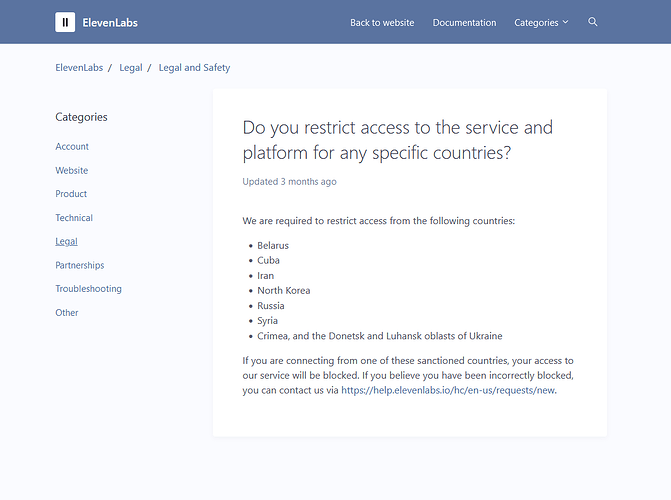Viewport: 671px width, 500px height.
Task: Go to Back to website link
Action: point(382,23)
